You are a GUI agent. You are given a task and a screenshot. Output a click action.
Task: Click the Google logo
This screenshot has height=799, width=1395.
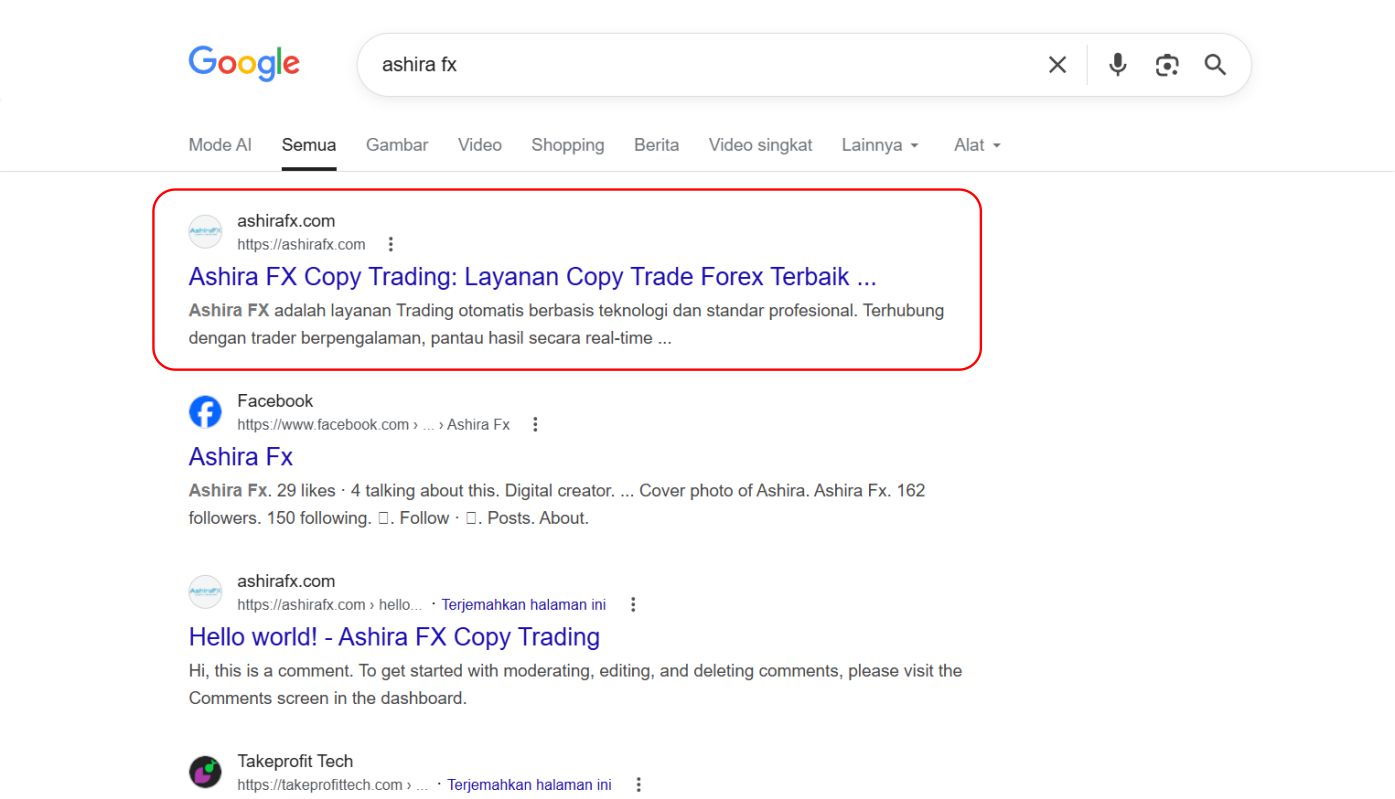tap(243, 63)
